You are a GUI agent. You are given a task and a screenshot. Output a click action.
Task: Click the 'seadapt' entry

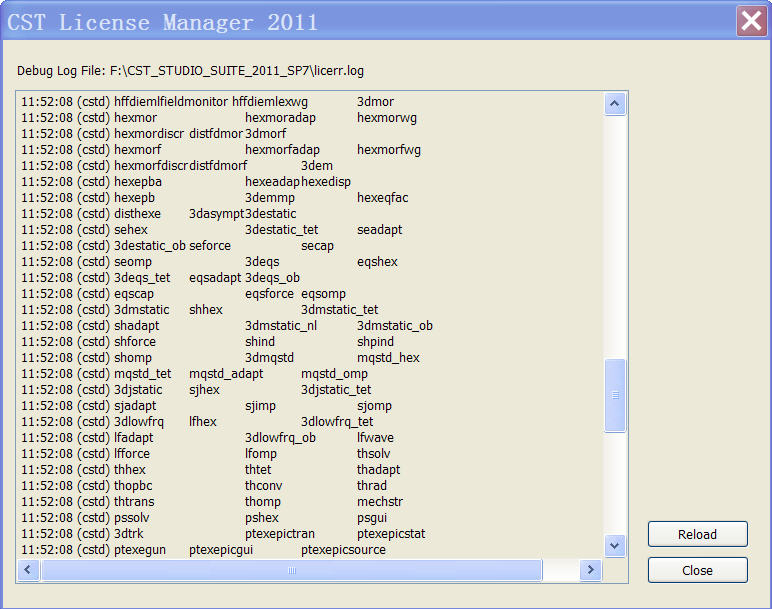[x=380, y=230]
